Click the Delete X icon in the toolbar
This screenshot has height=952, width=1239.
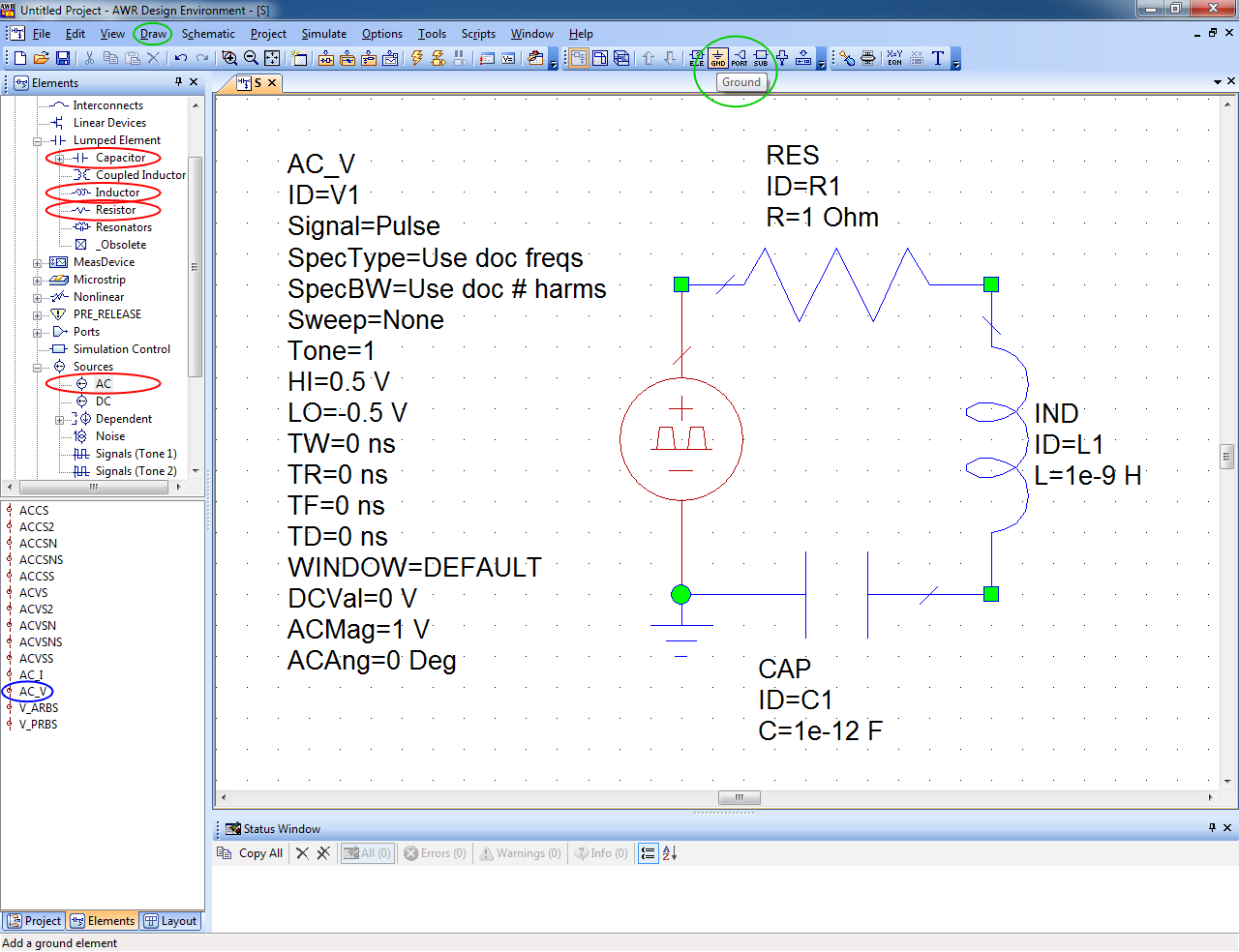[x=153, y=58]
